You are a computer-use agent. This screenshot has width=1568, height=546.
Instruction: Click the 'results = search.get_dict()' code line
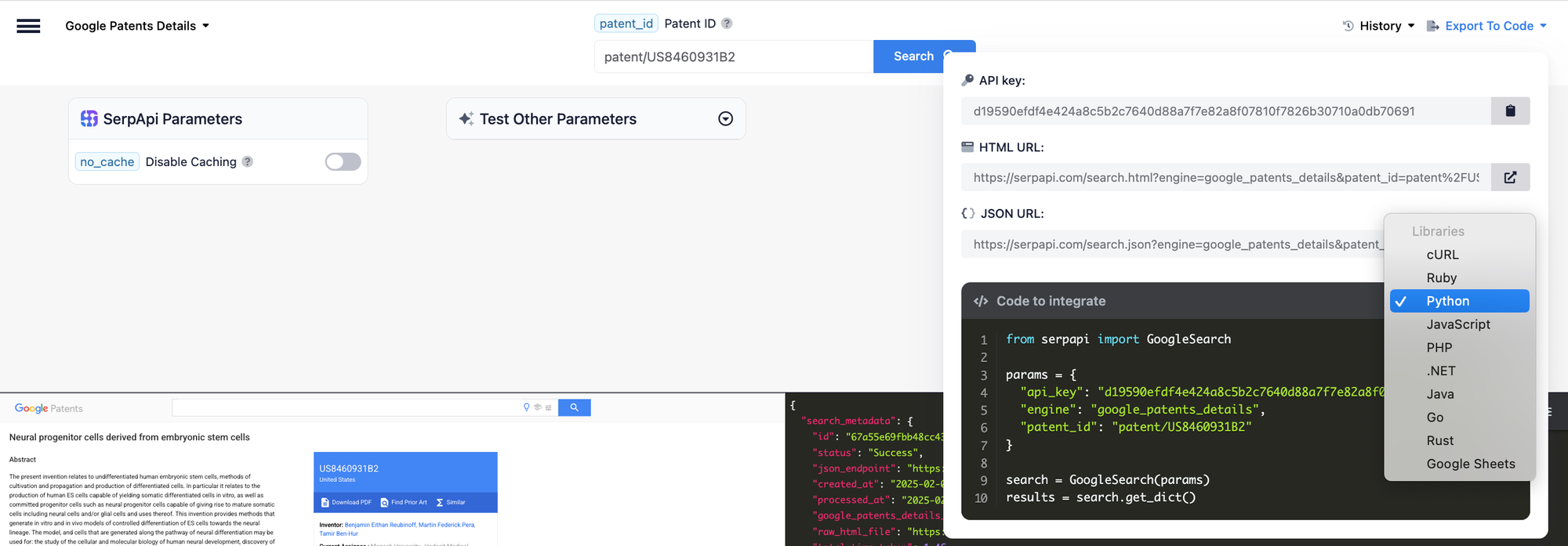[x=1101, y=497]
